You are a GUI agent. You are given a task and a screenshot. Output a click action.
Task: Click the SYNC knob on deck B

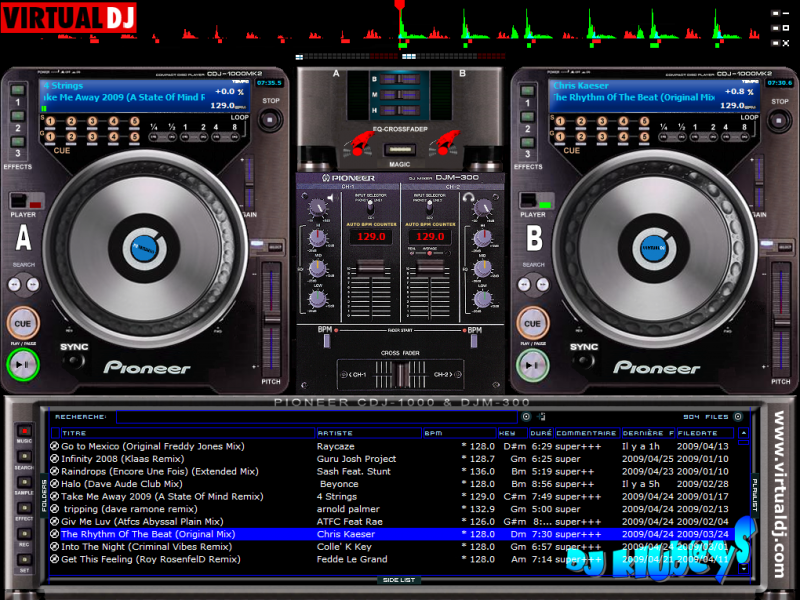pos(584,360)
